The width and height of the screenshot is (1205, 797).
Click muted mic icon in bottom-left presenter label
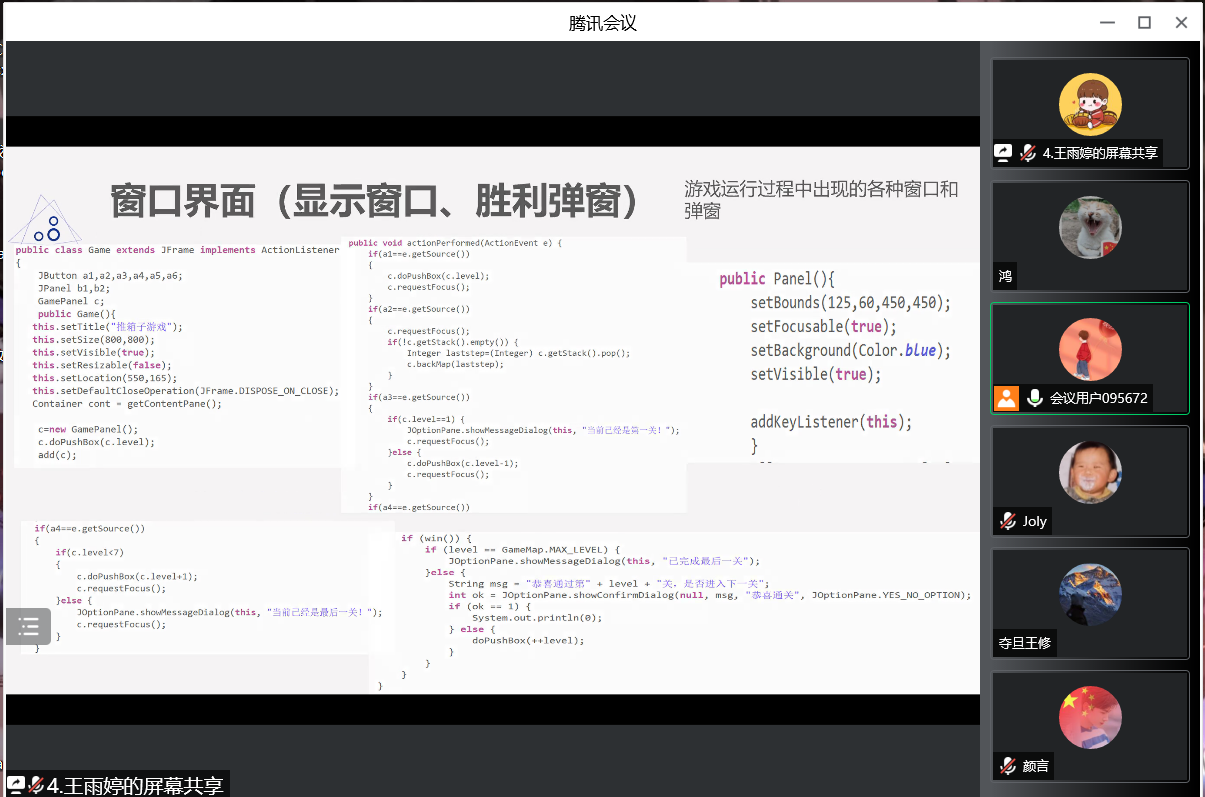[36, 785]
